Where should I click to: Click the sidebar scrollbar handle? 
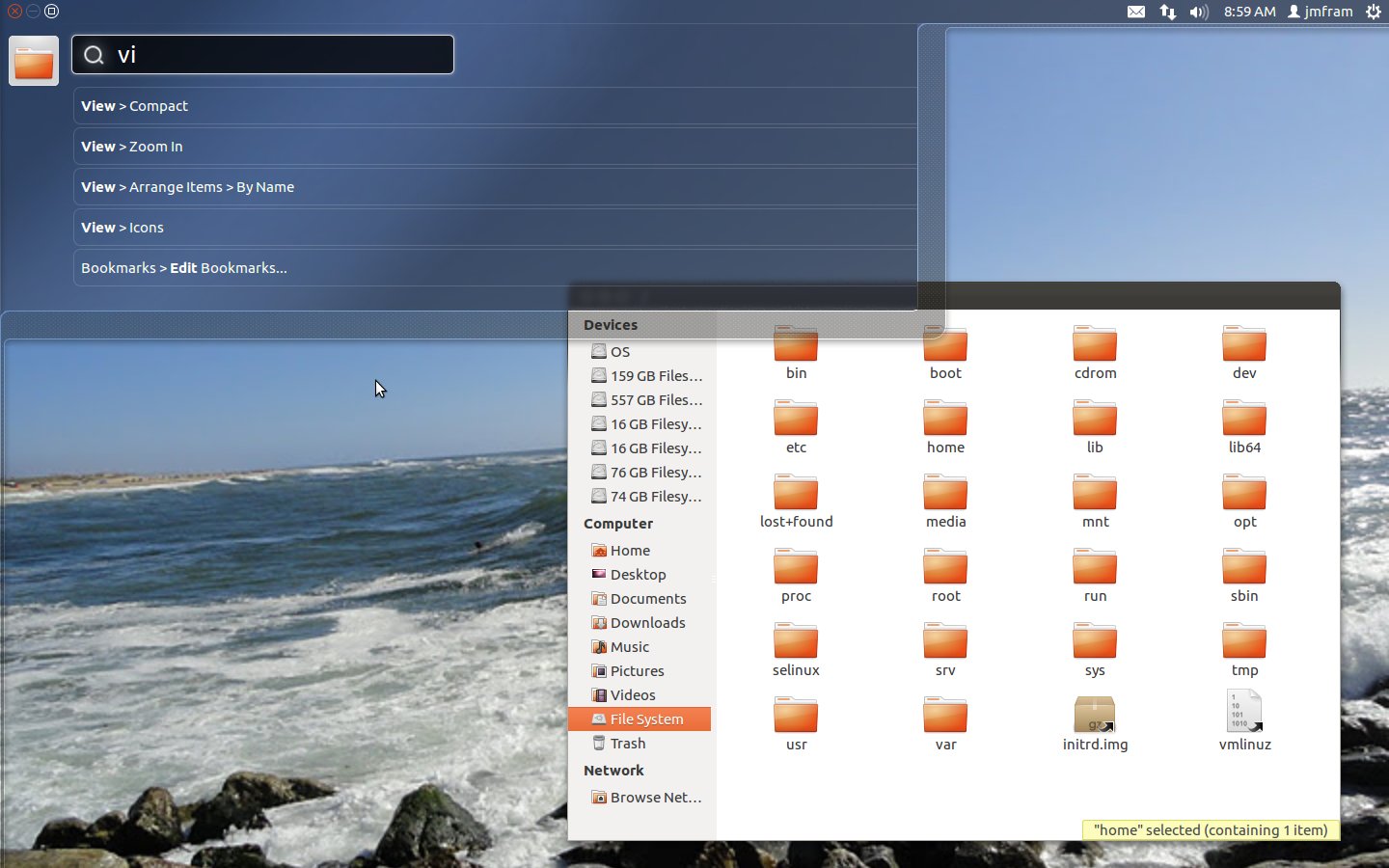[713, 579]
